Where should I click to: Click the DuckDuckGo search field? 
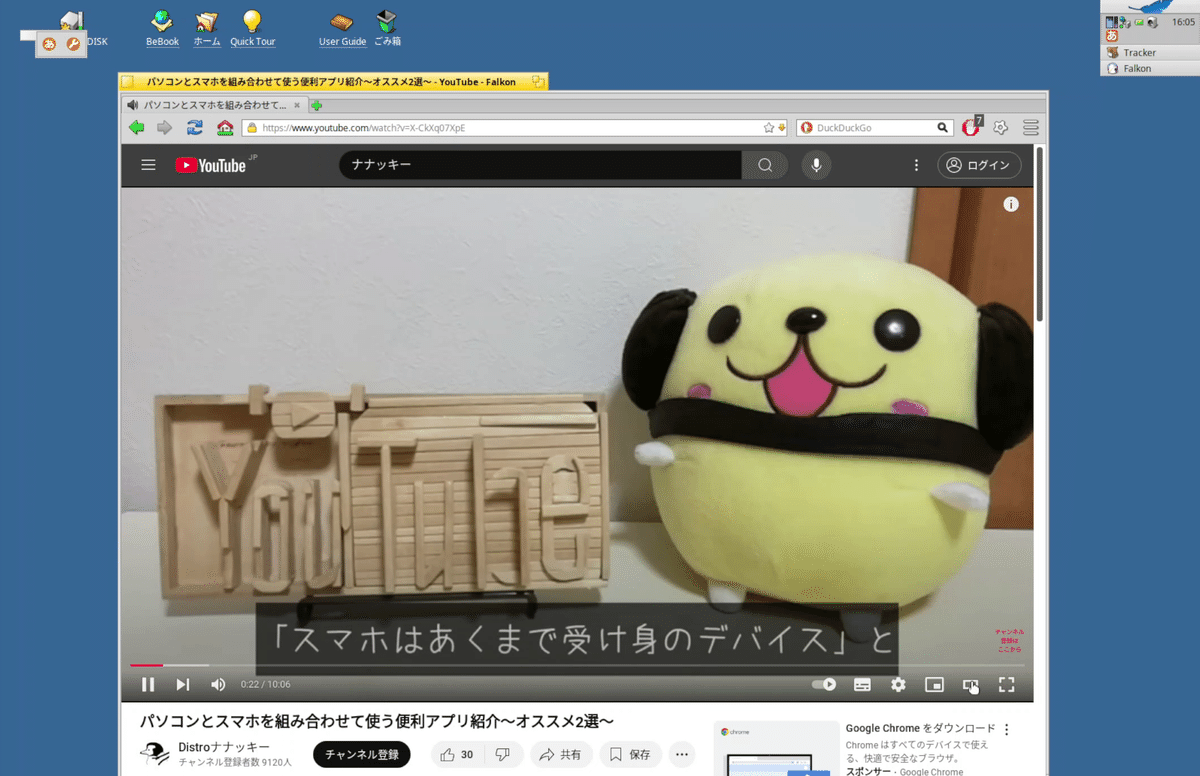[875, 128]
